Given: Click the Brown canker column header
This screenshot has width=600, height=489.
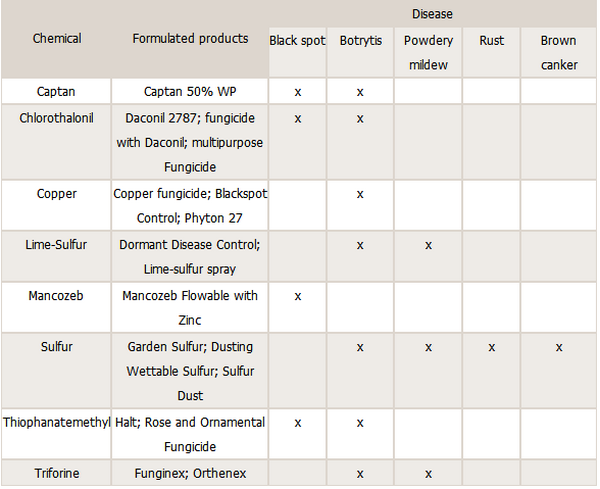Looking at the screenshot, I should pyautogui.click(x=558, y=52).
